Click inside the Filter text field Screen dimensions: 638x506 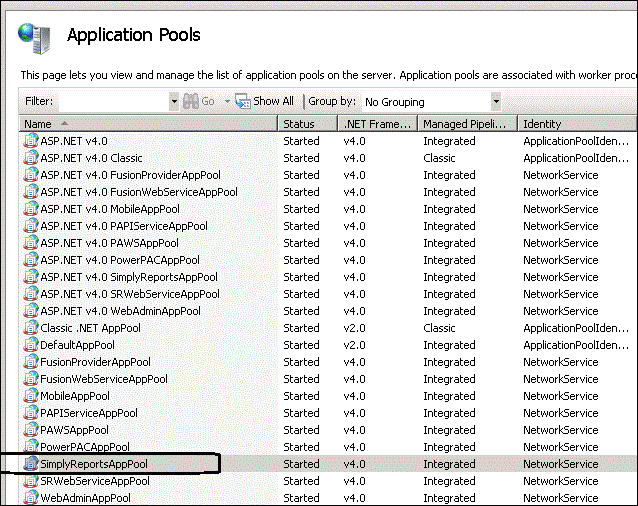(x=113, y=101)
